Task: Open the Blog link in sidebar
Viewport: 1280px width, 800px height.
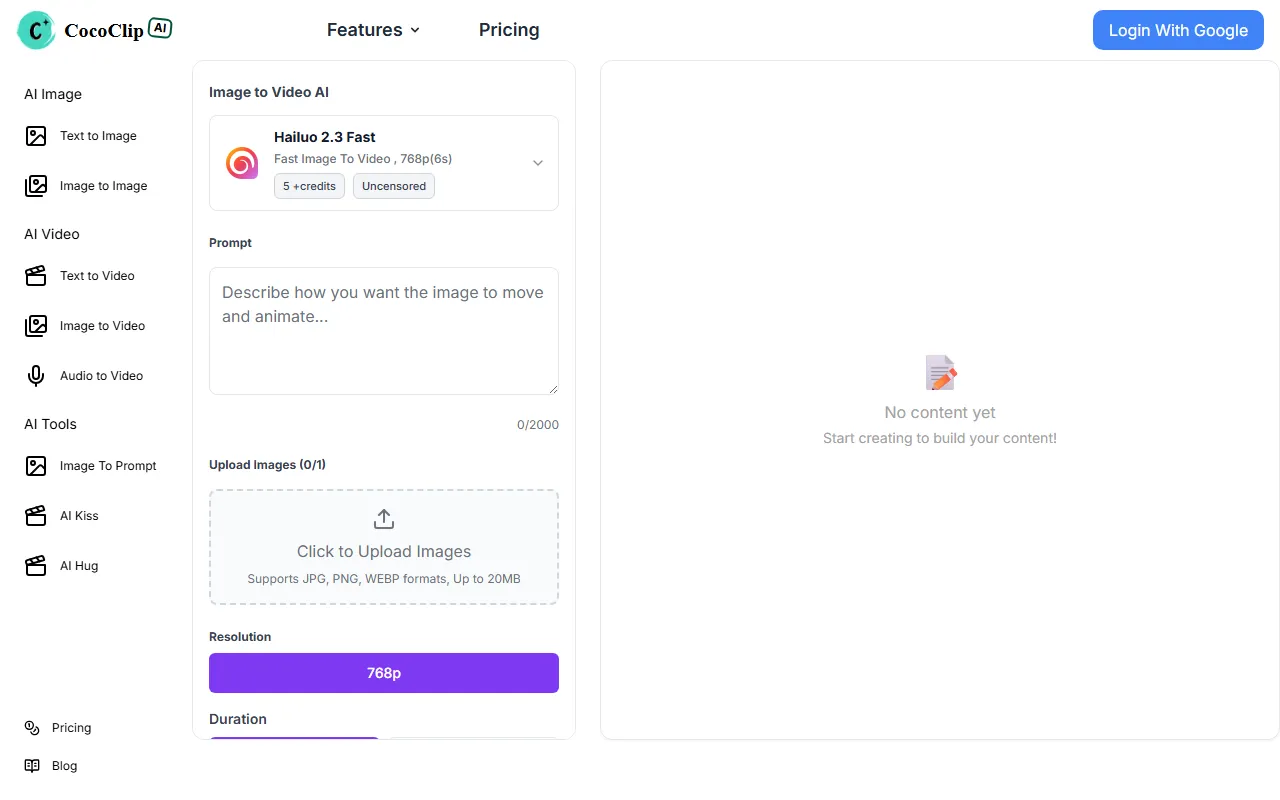Action: pyautogui.click(x=64, y=766)
